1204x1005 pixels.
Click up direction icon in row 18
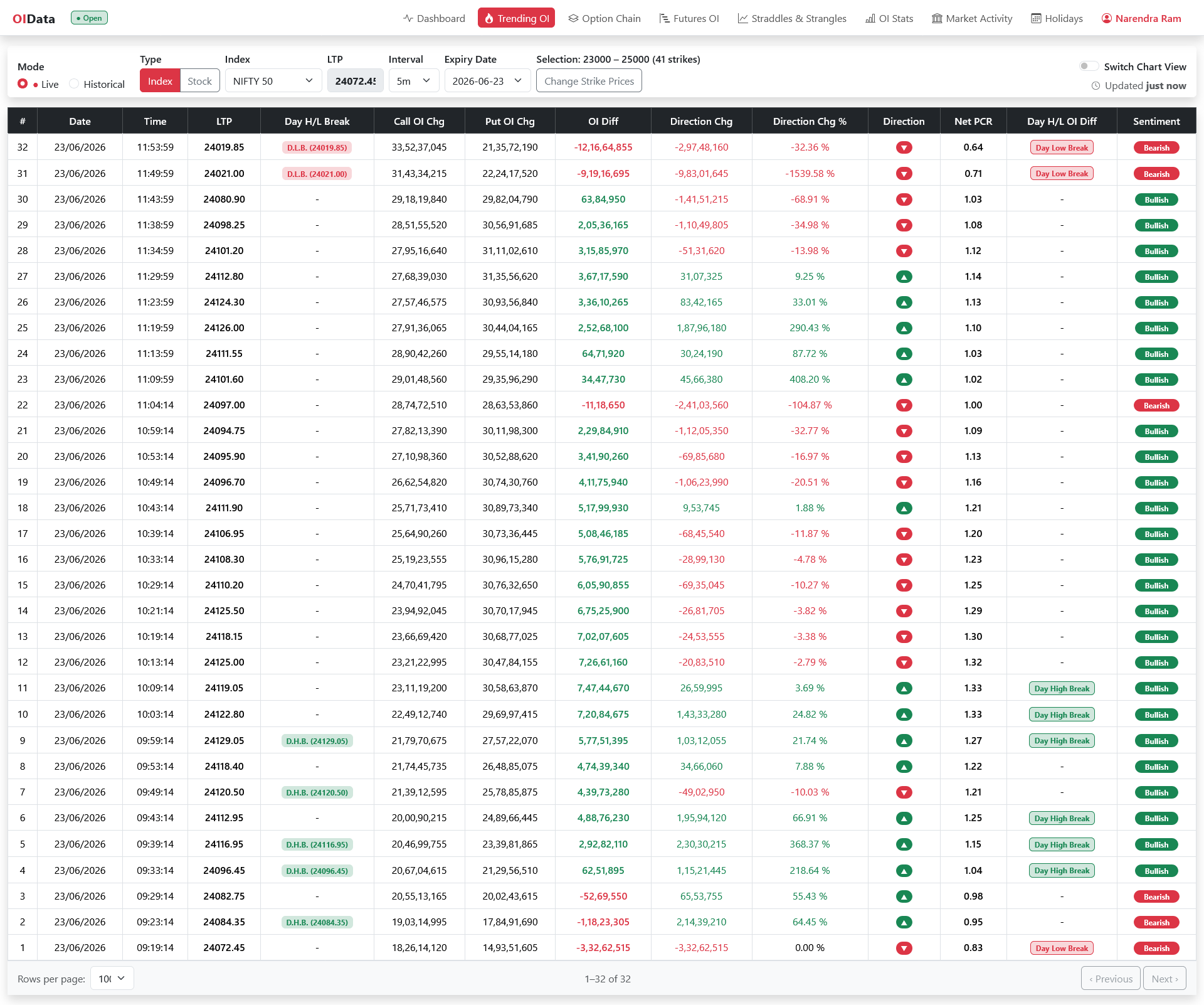(x=904, y=508)
